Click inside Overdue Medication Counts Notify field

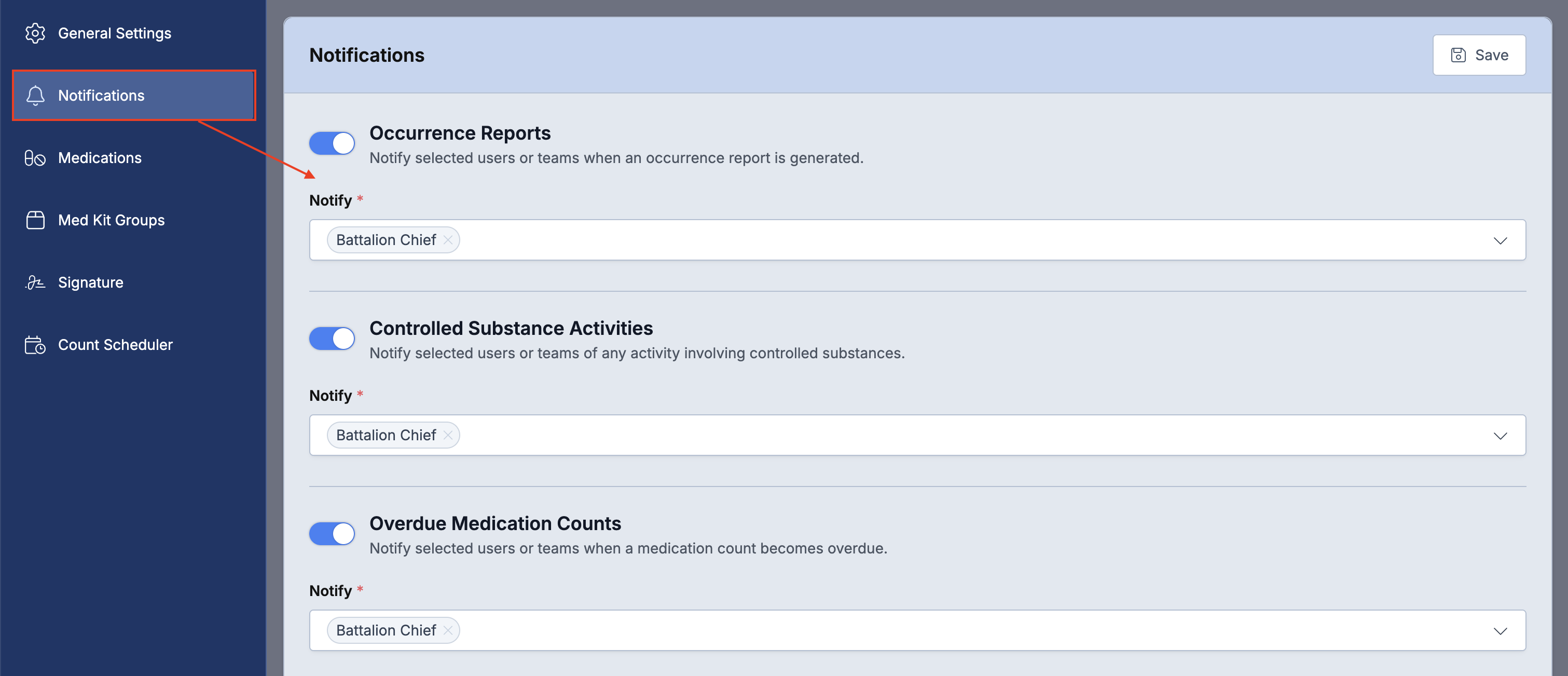[917, 630]
